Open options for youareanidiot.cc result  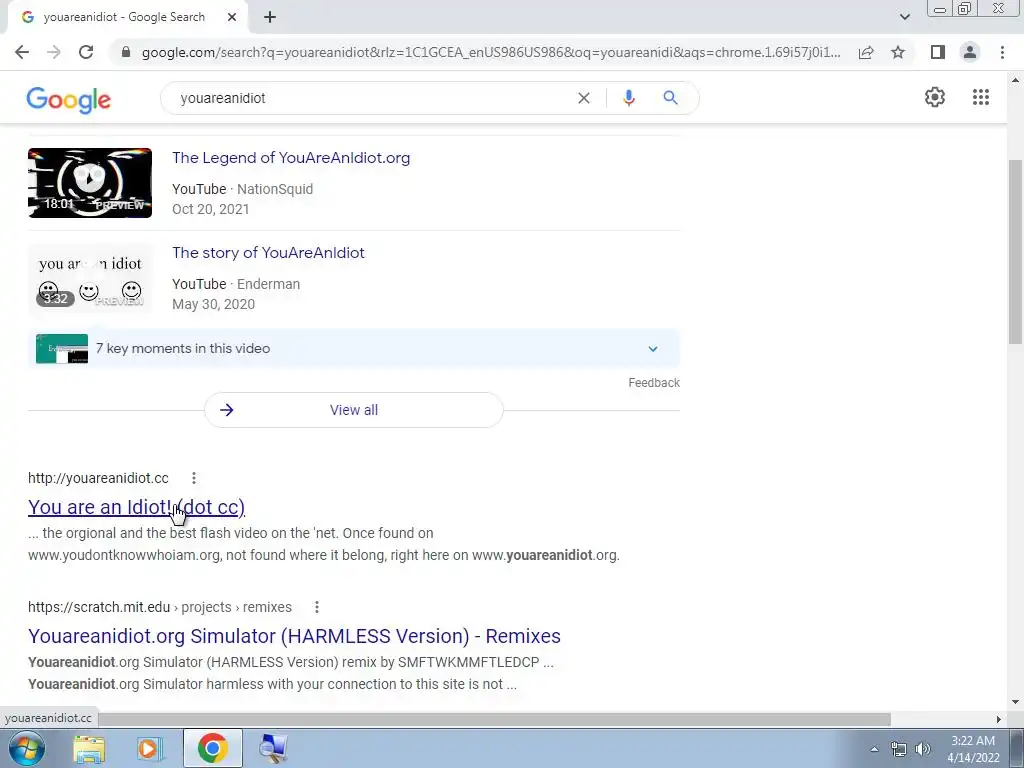[193, 478]
